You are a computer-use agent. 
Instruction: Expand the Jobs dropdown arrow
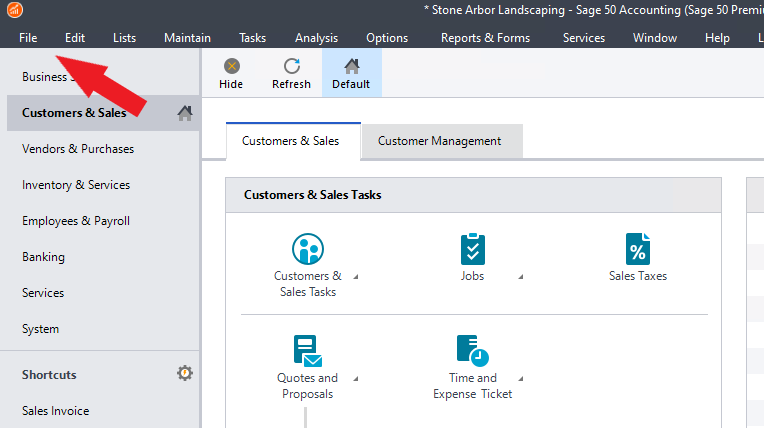(520, 277)
